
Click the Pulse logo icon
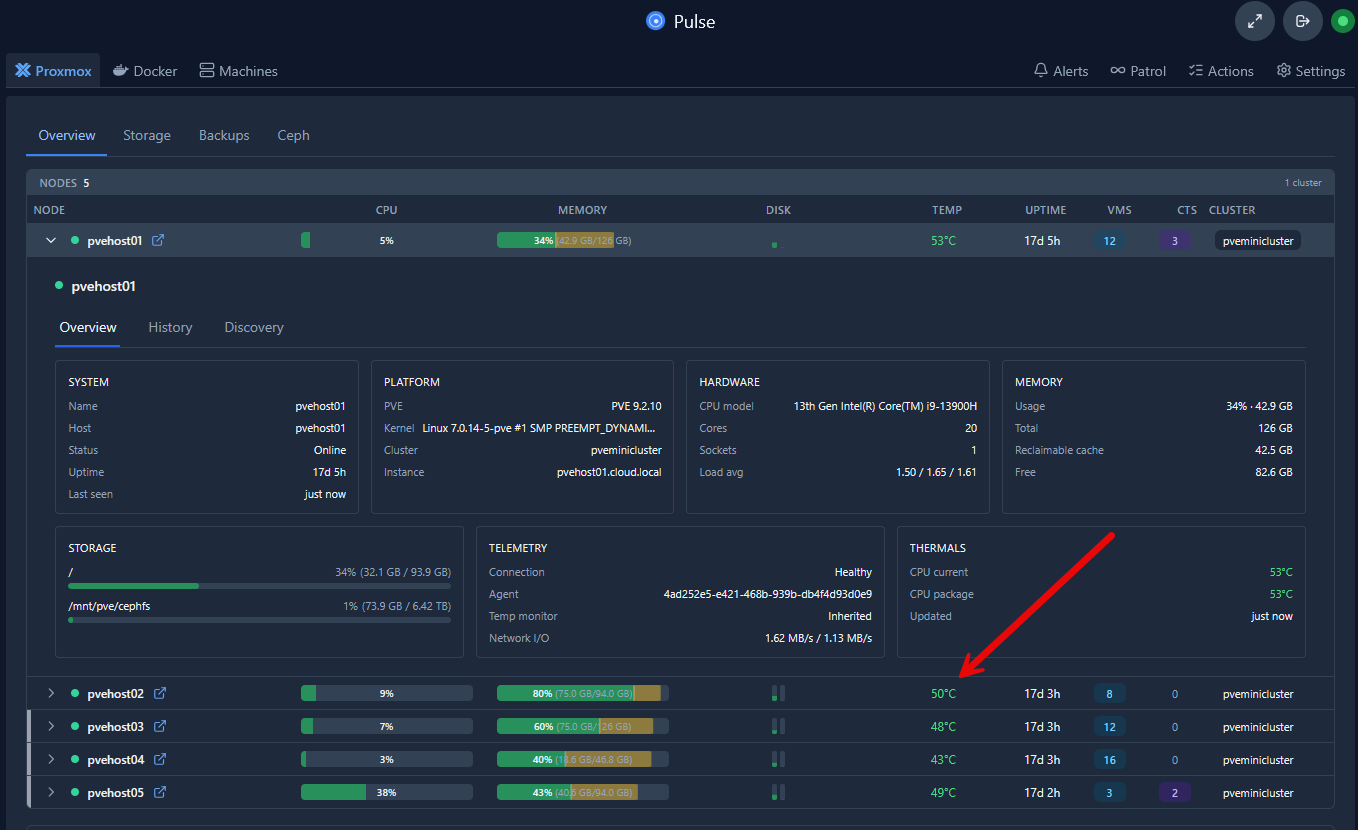click(x=656, y=21)
